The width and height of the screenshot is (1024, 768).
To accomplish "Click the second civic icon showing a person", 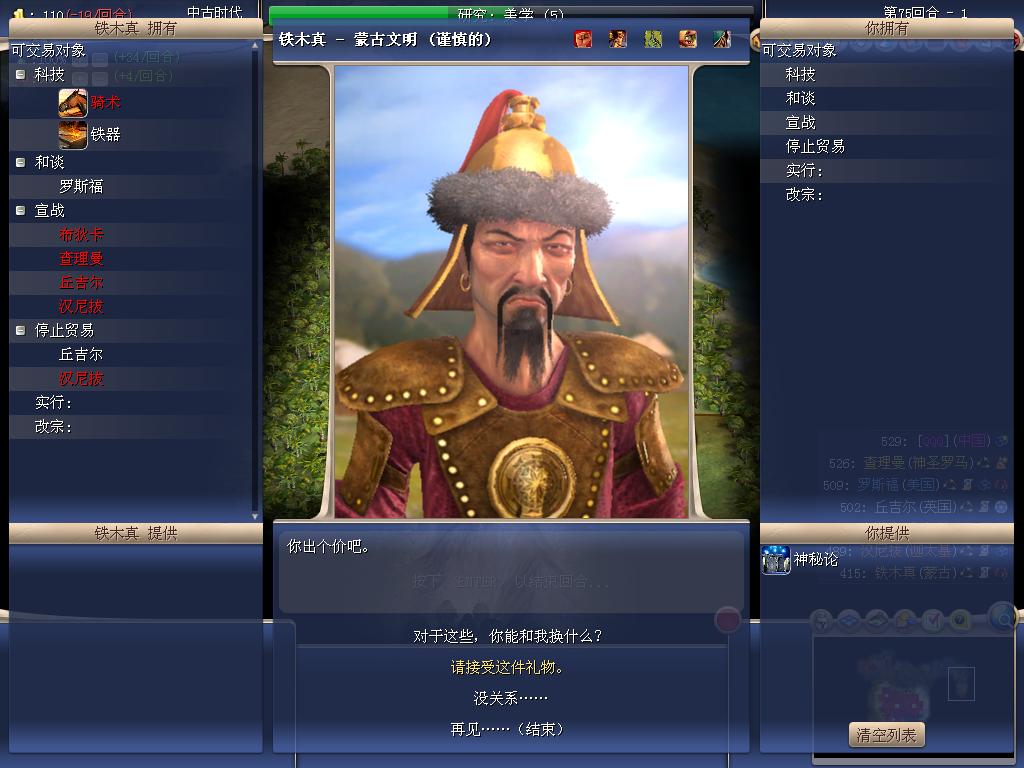I will pyautogui.click(x=618, y=39).
